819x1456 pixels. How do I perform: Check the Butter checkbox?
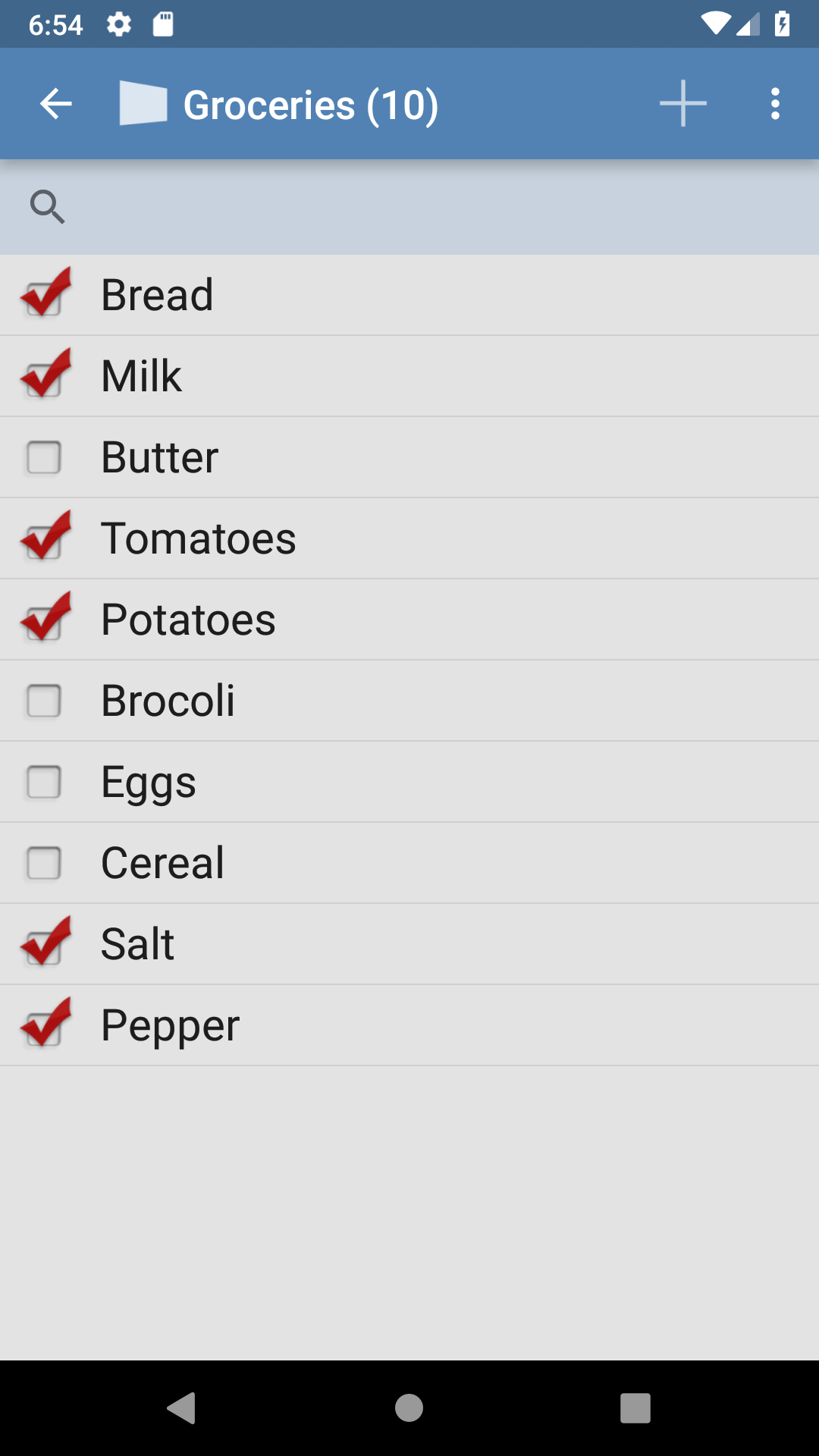[44, 457]
